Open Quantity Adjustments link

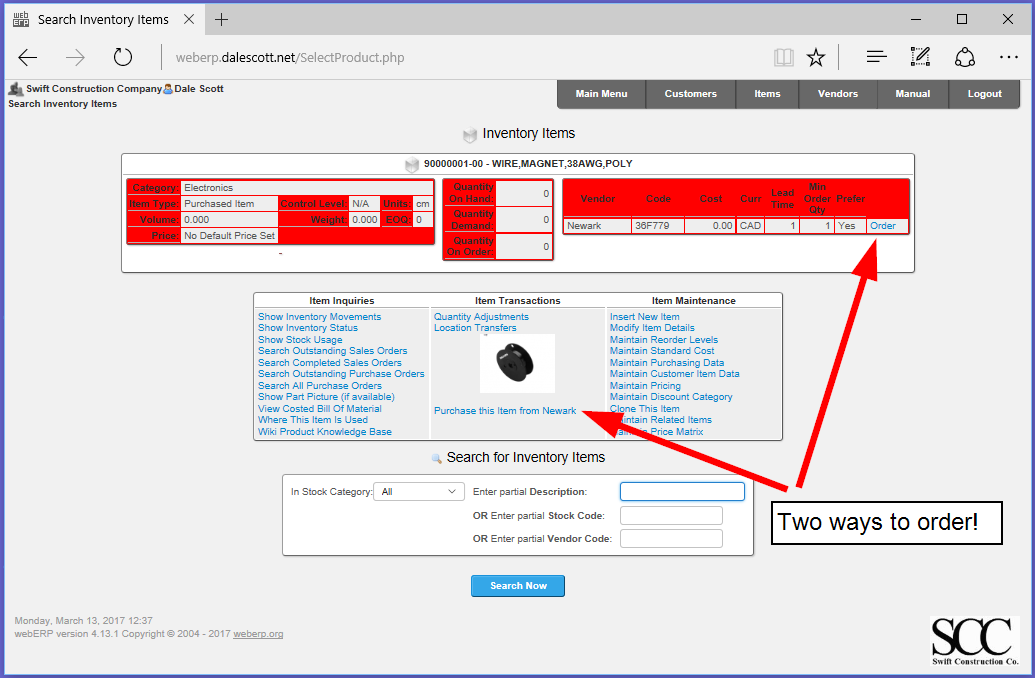[481, 317]
